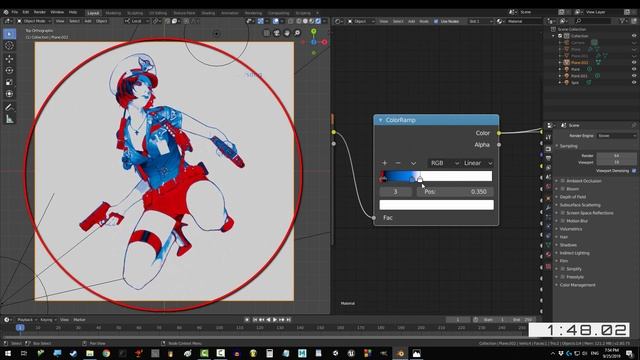Collapse the ColorRamp node with its header triangle
Image resolution: width=640 pixels, height=360 pixels.
pyautogui.click(x=380, y=120)
